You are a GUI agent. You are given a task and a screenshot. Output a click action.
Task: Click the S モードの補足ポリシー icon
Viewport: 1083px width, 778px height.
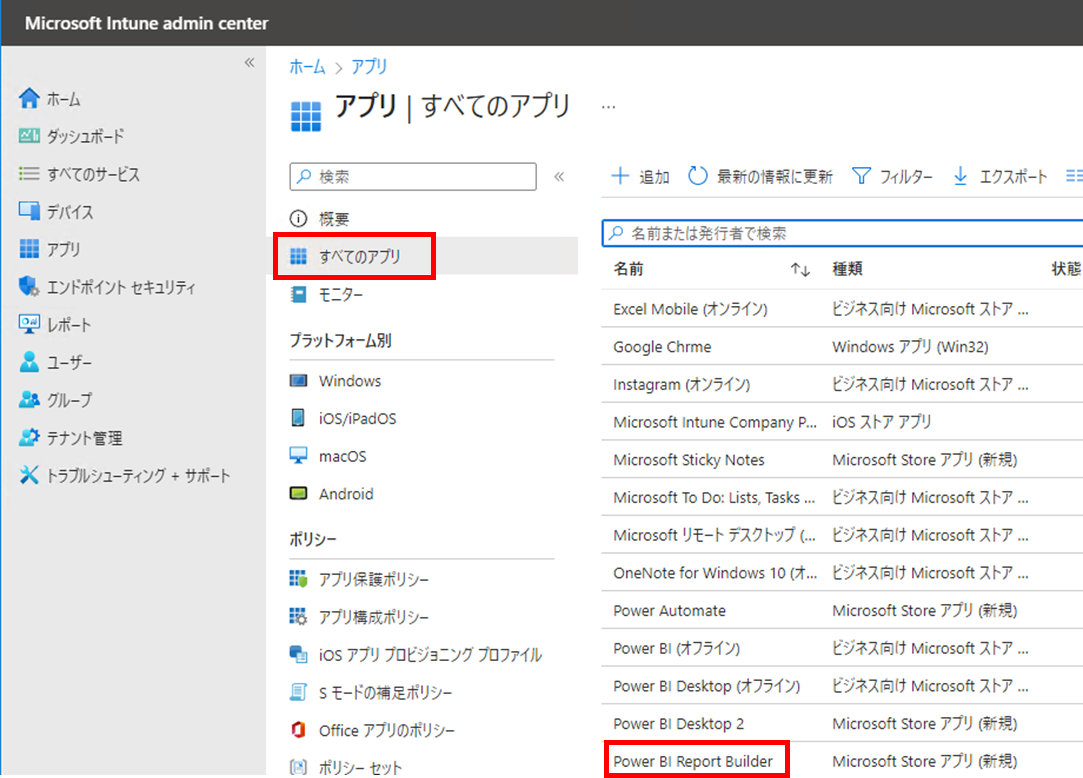point(298,692)
